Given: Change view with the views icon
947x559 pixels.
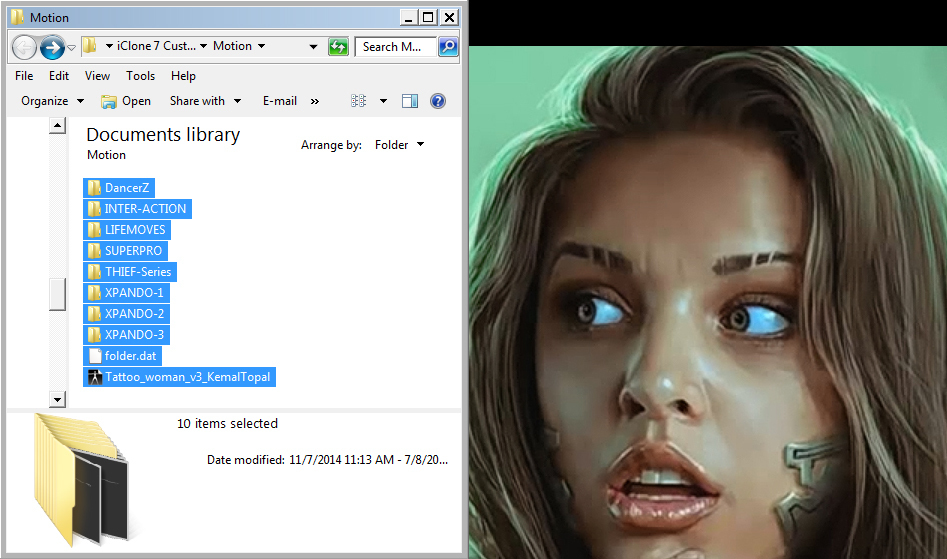Looking at the screenshot, I should click(358, 101).
